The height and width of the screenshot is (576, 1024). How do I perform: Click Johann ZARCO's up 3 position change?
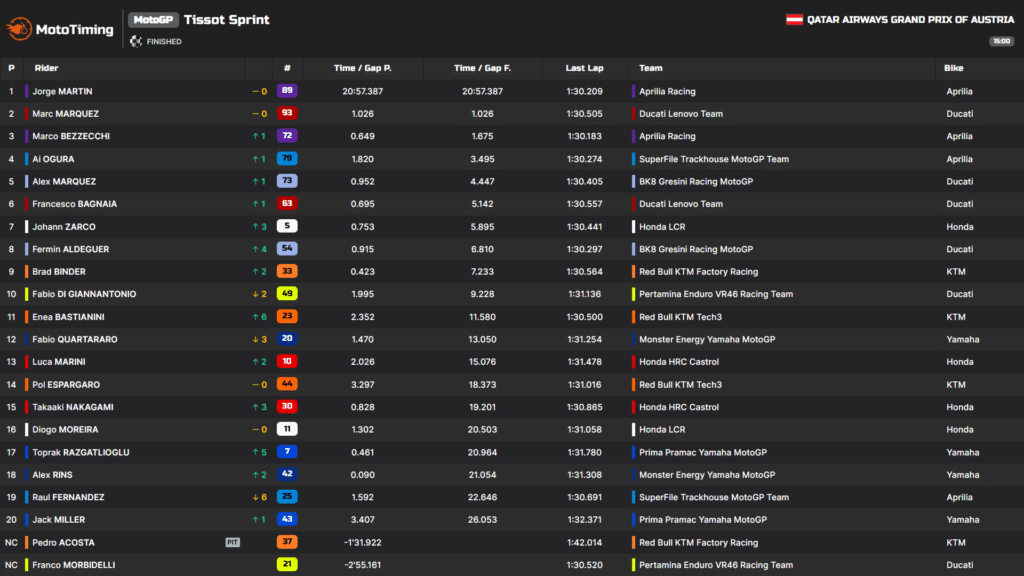tap(259, 227)
